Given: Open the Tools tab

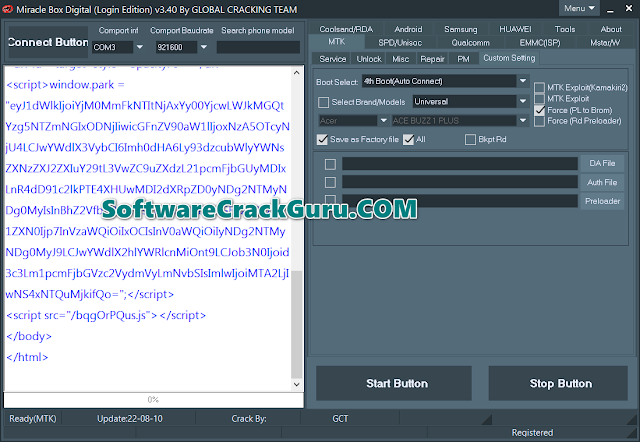Looking at the screenshot, I should coord(564,29).
